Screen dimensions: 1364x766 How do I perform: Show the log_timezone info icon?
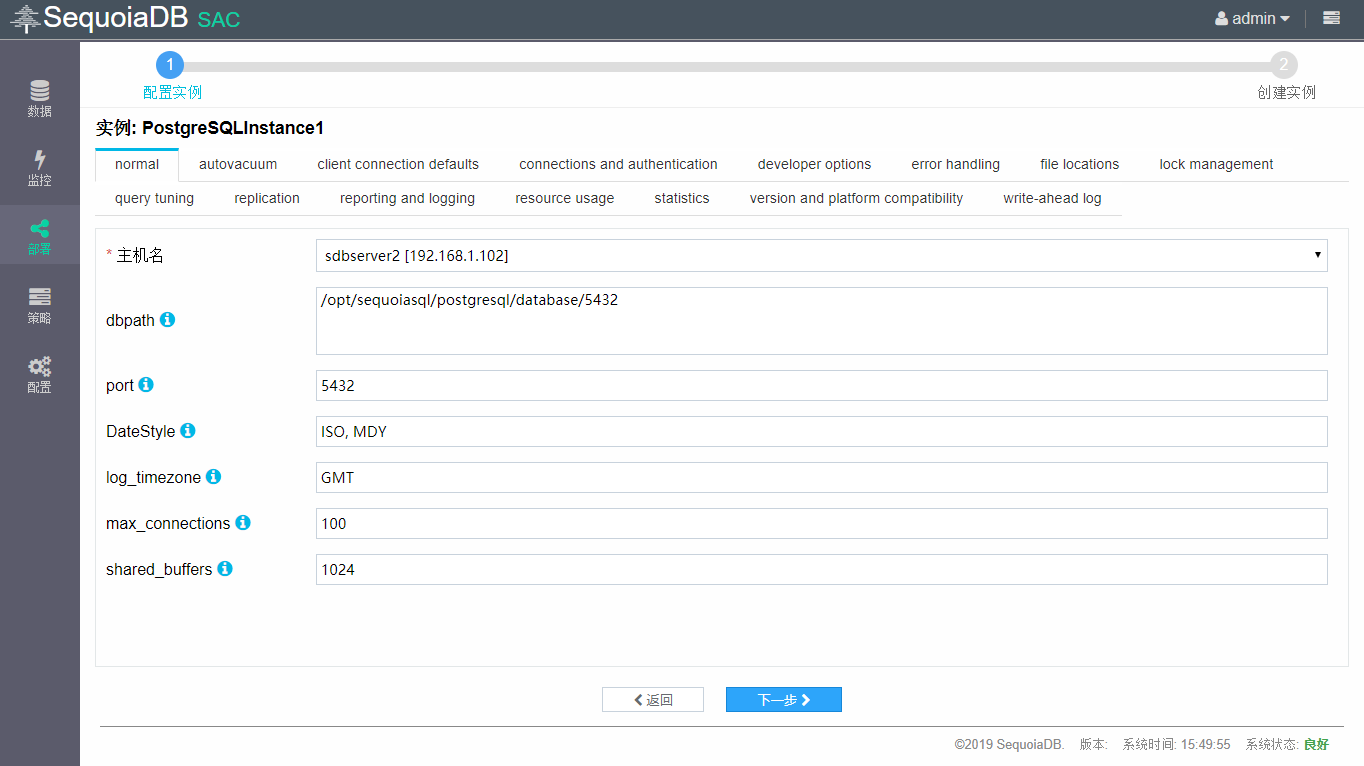tap(213, 477)
